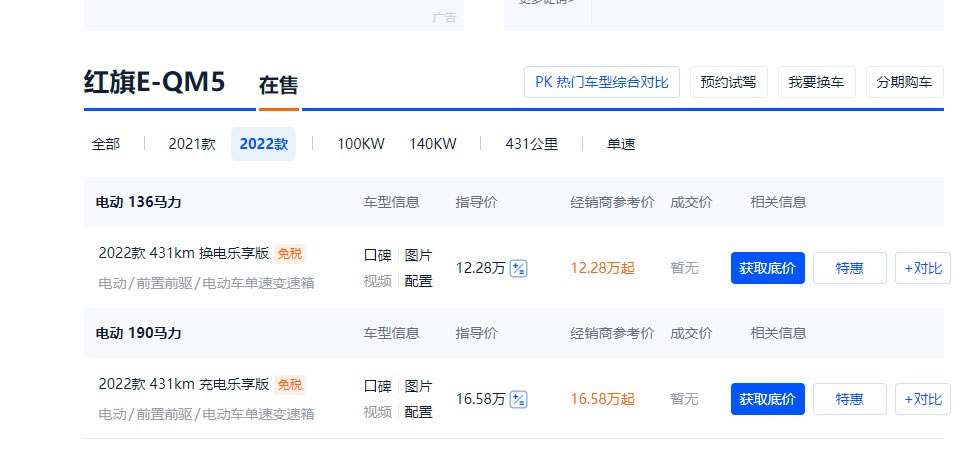The image size is (975, 466).
Task: Open 视频 link for 充电乐享版
Action: [x=377, y=412]
